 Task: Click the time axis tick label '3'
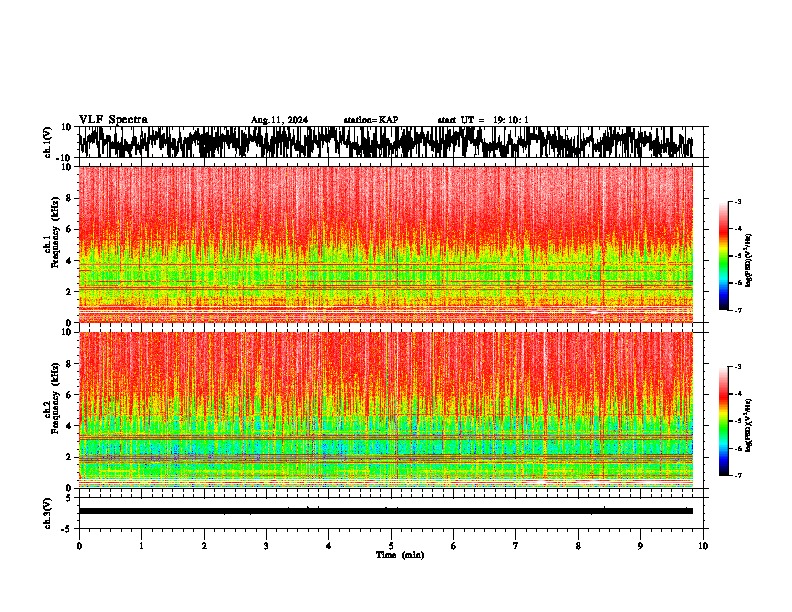266,546
